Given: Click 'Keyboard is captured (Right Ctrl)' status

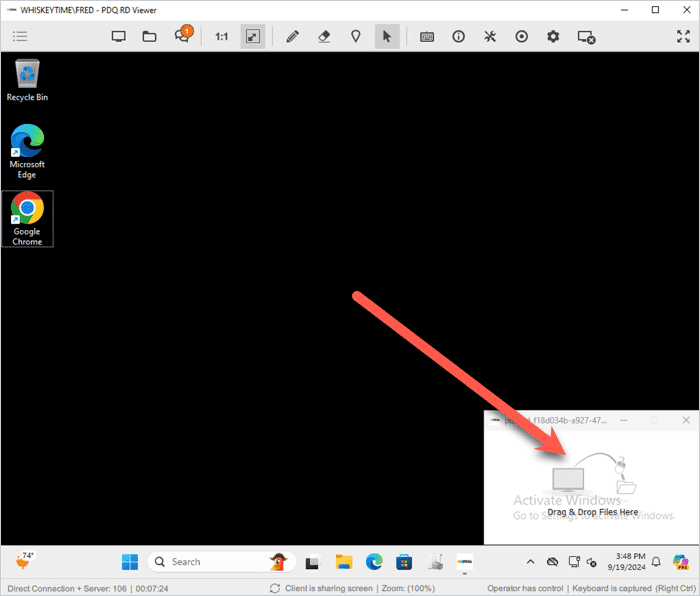Looking at the screenshot, I should coord(634,588).
